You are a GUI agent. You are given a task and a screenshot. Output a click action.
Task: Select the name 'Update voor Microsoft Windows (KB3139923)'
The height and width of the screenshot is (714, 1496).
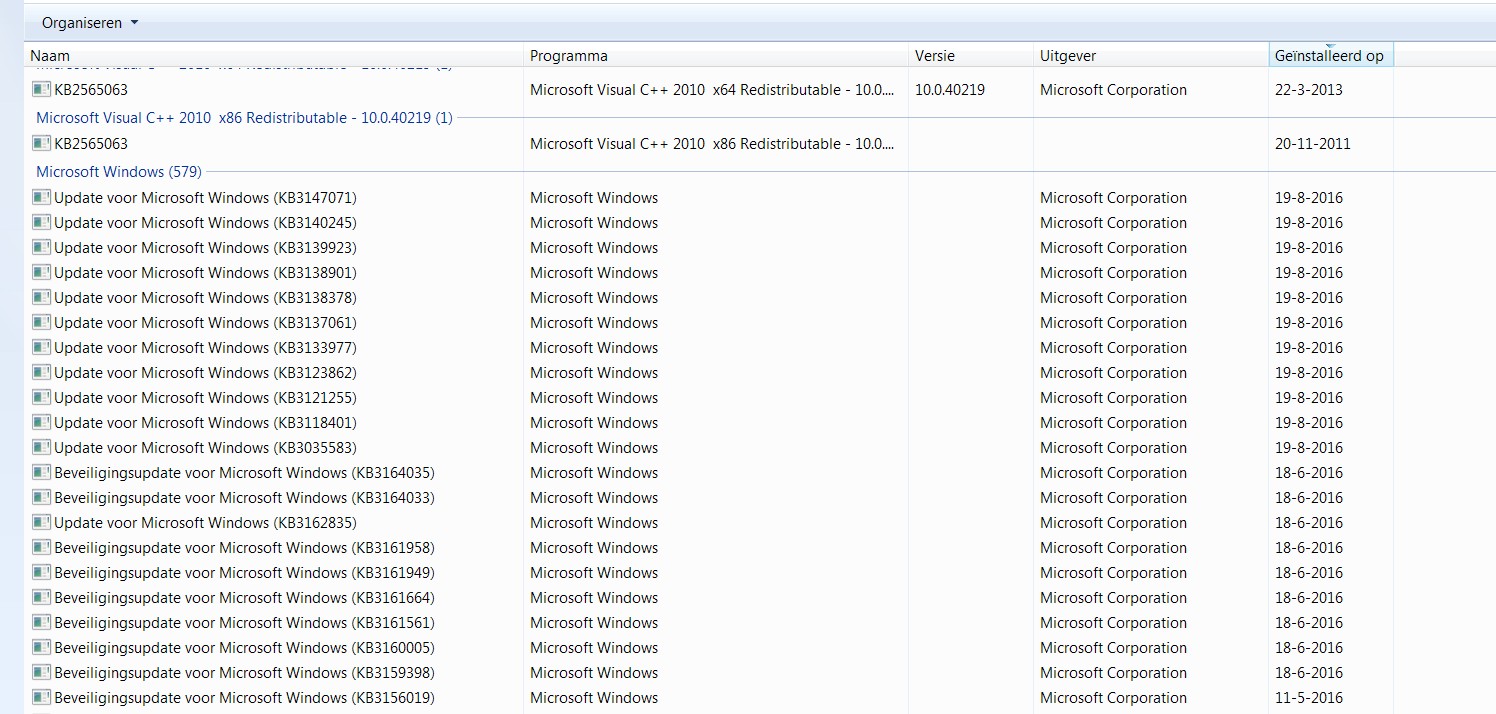[205, 248]
